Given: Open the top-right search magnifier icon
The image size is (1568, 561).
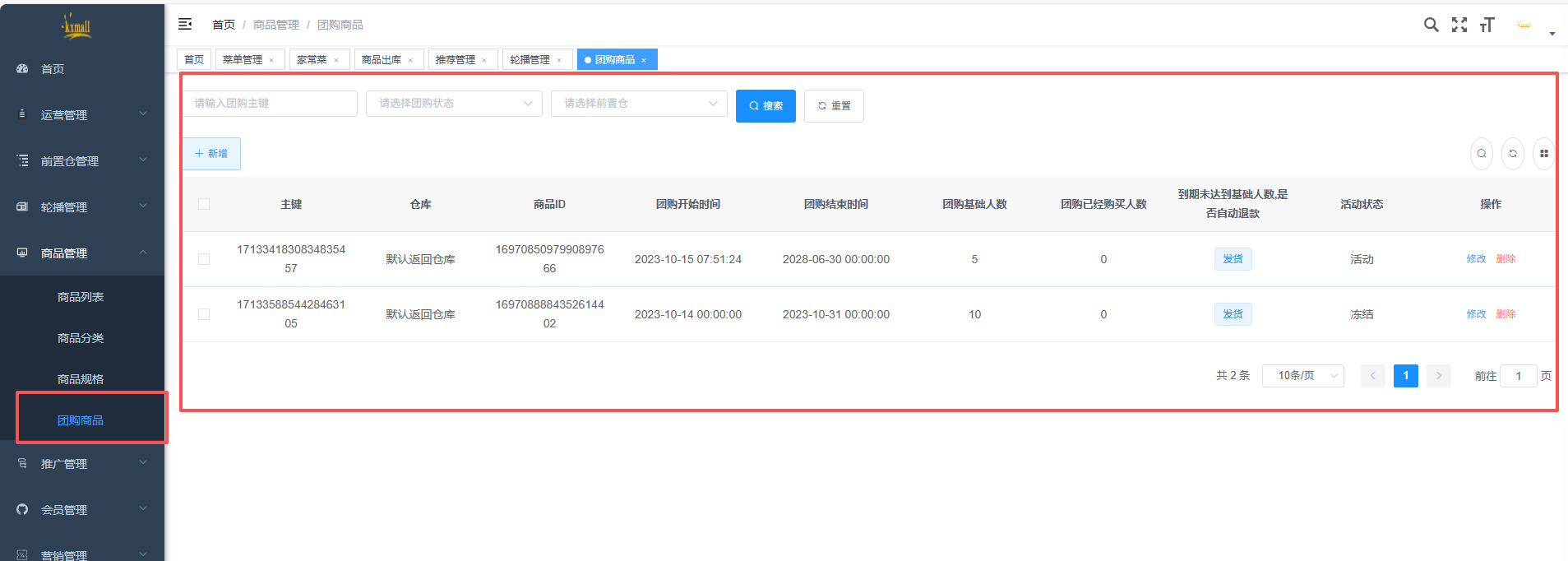Looking at the screenshot, I should (x=1431, y=25).
